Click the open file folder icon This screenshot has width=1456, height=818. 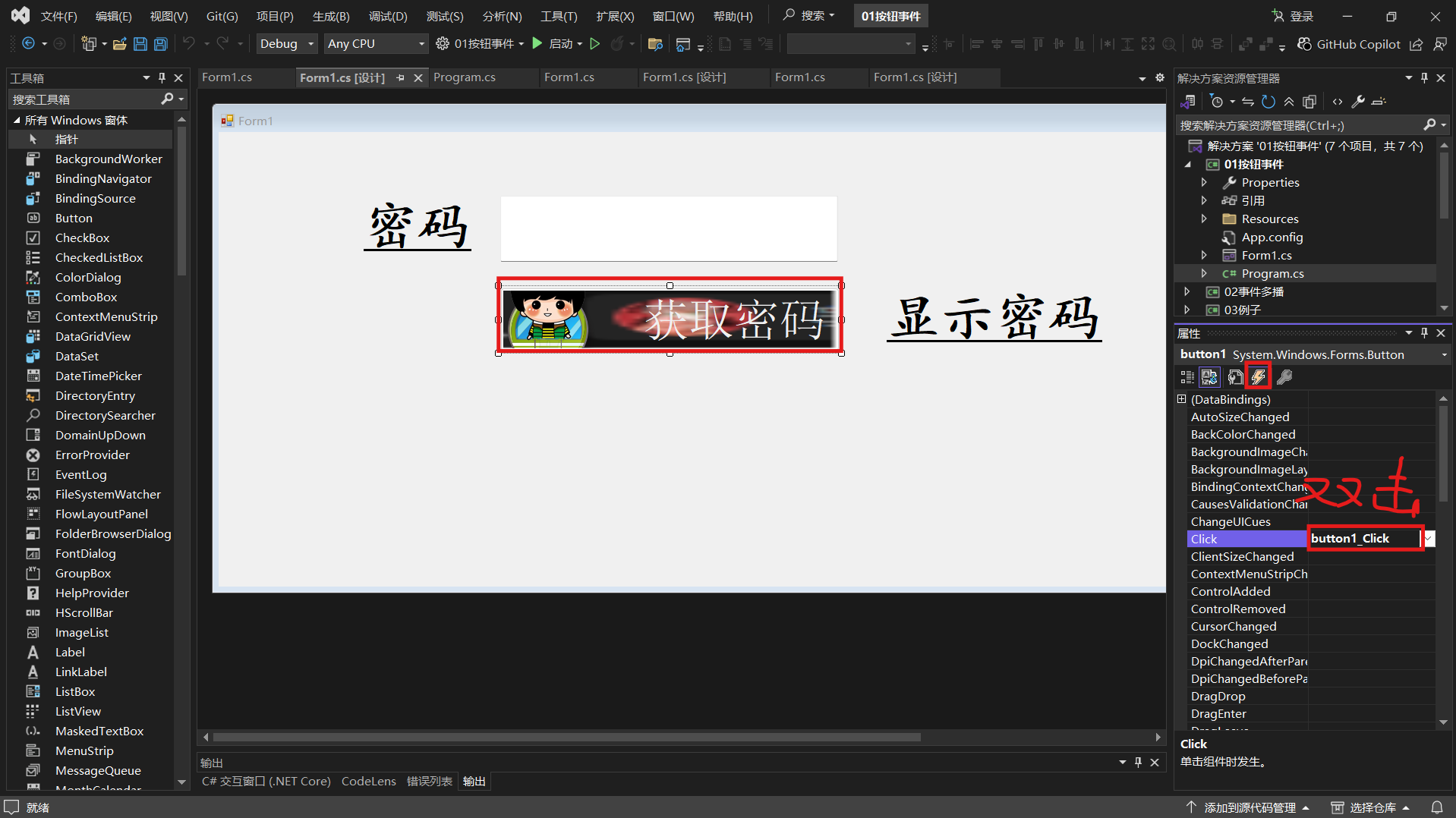pyautogui.click(x=119, y=44)
